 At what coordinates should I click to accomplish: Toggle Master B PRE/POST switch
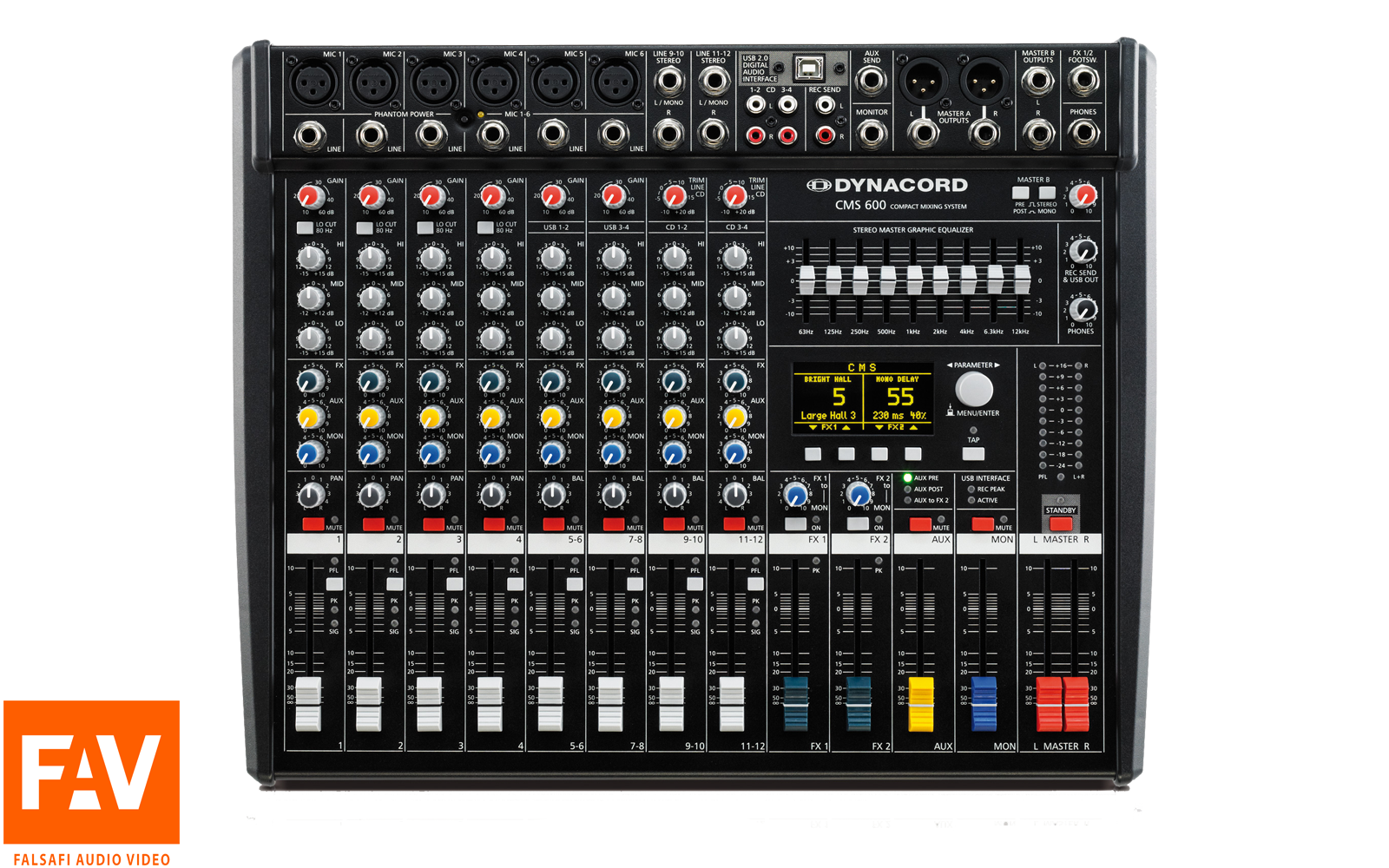point(1021,193)
